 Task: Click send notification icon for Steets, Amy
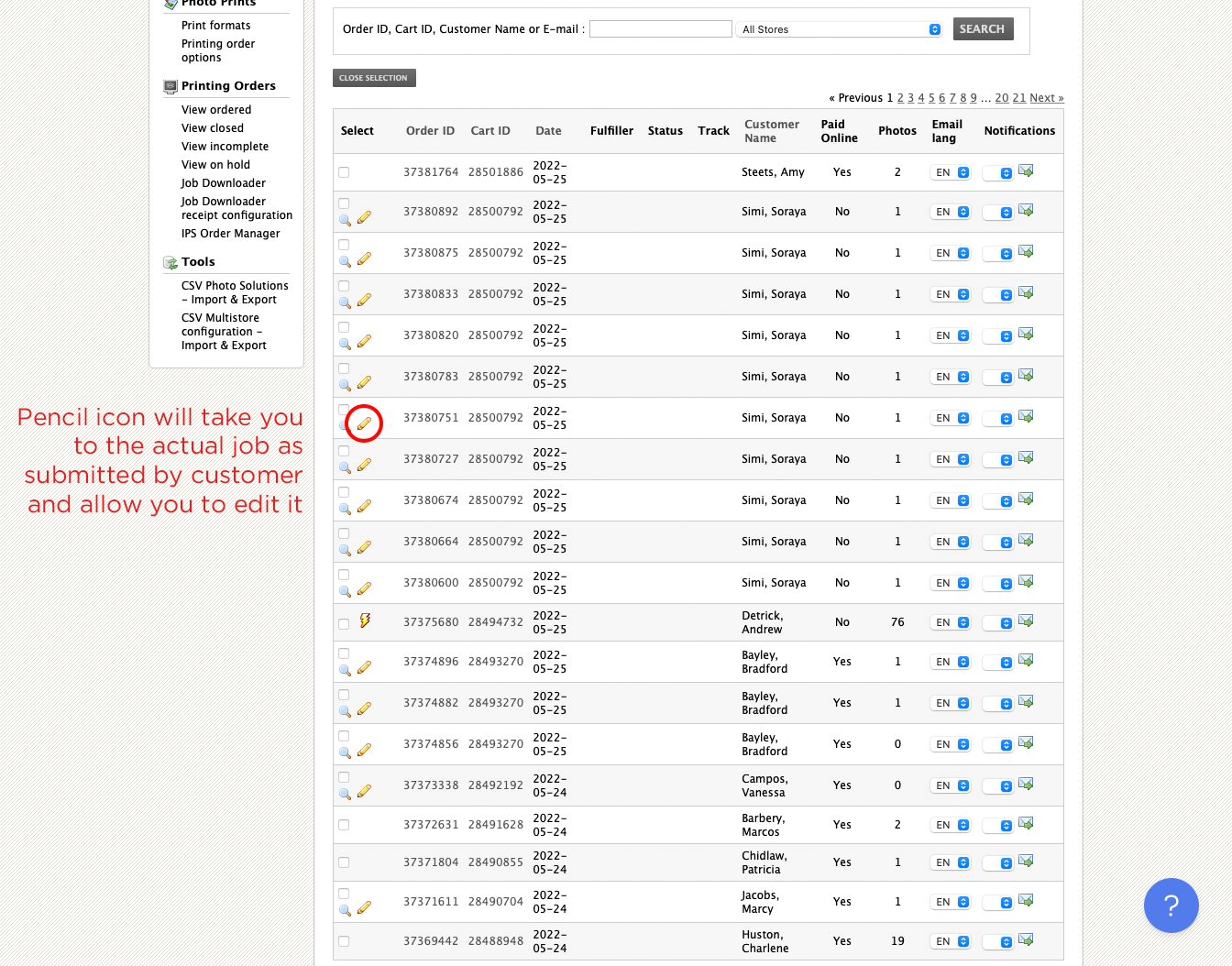click(x=1026, y=171)
